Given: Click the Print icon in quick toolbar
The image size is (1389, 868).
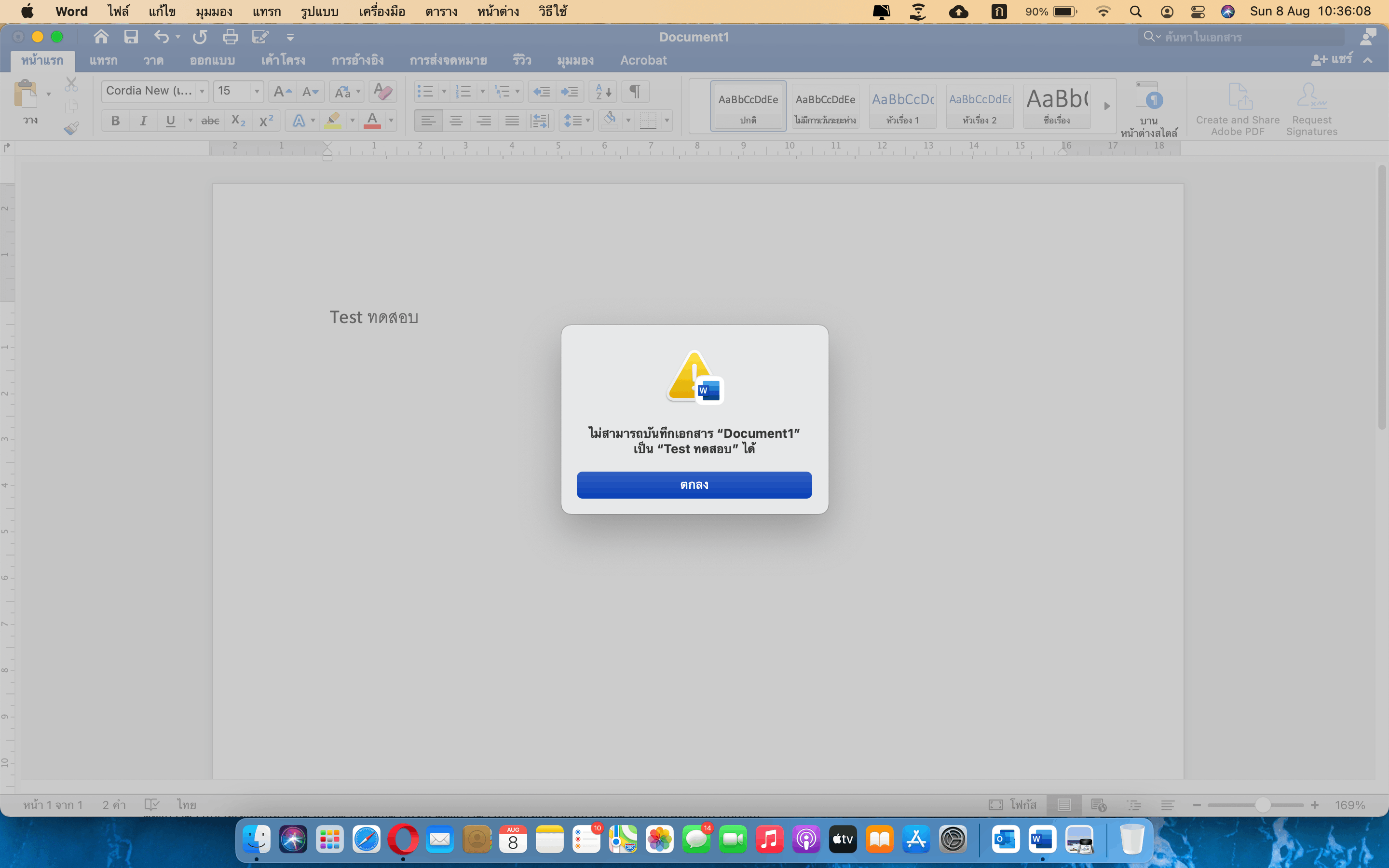Looking at the screenshot, I should pyautogui.click(x=230, y=37).
